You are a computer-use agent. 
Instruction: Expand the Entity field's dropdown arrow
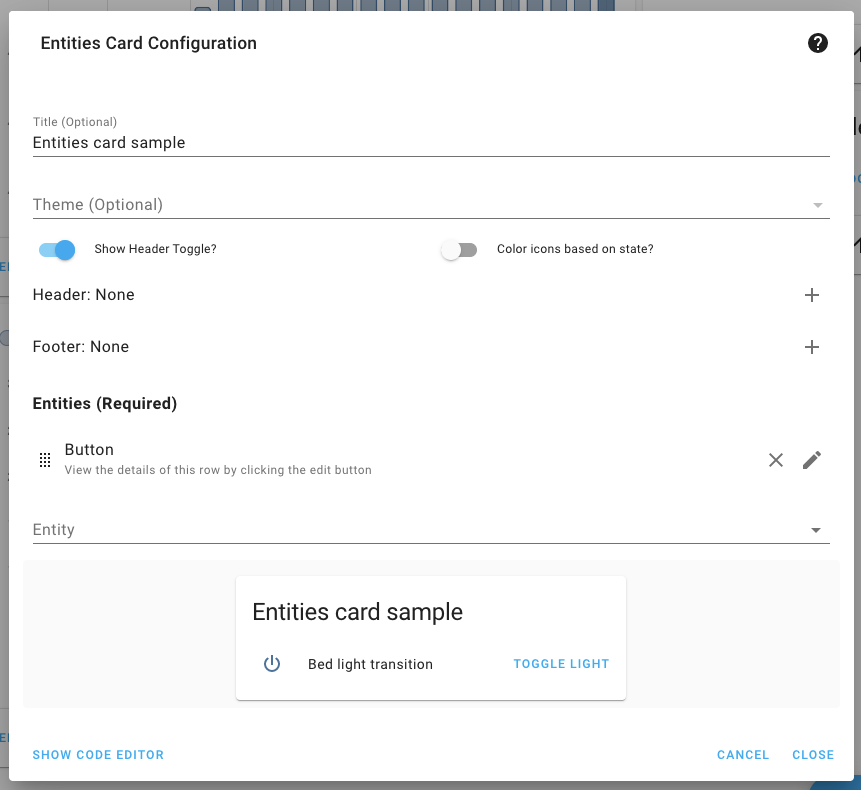pos(816,530)
